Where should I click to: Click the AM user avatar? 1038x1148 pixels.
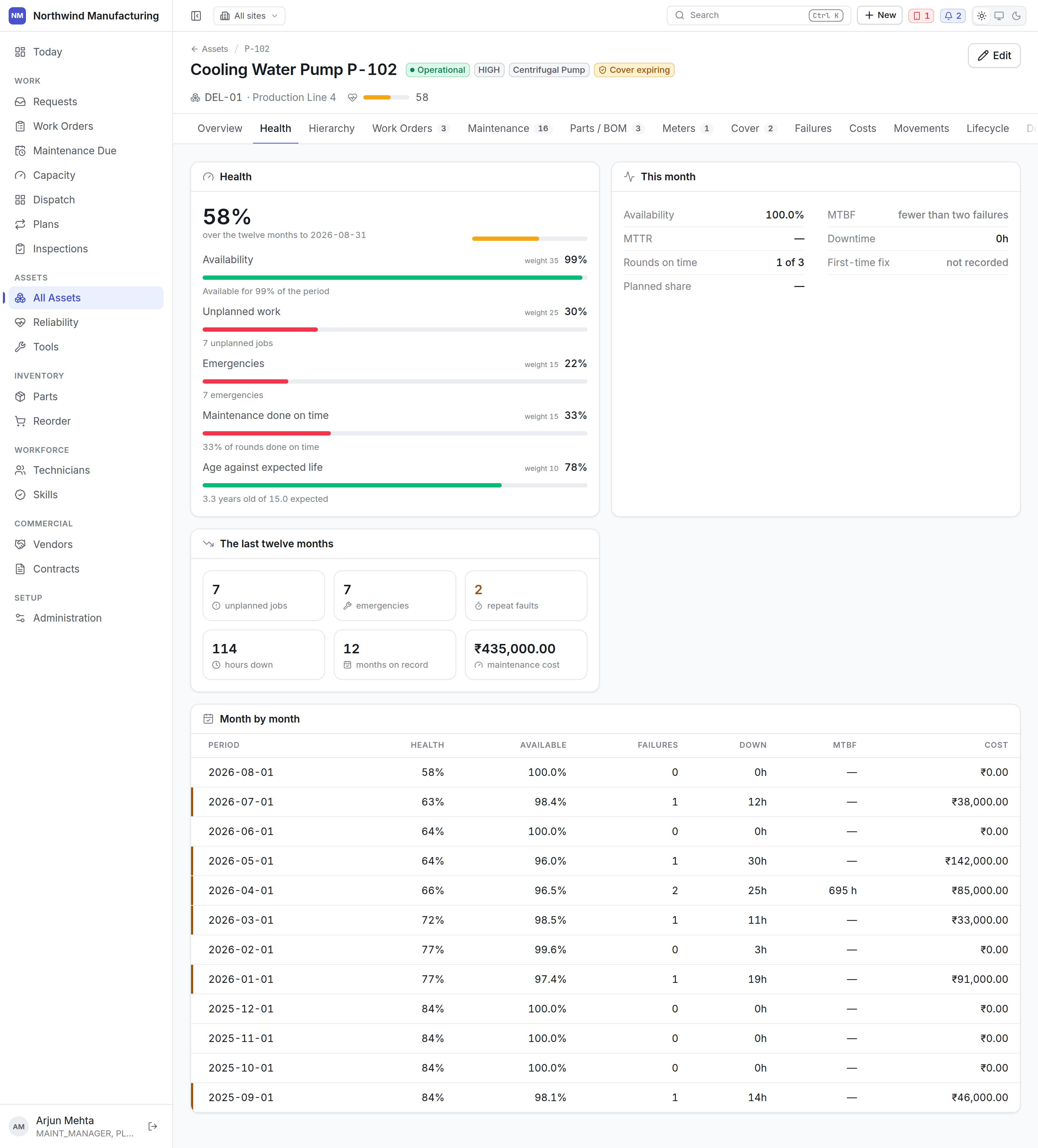pos(19,1126)
